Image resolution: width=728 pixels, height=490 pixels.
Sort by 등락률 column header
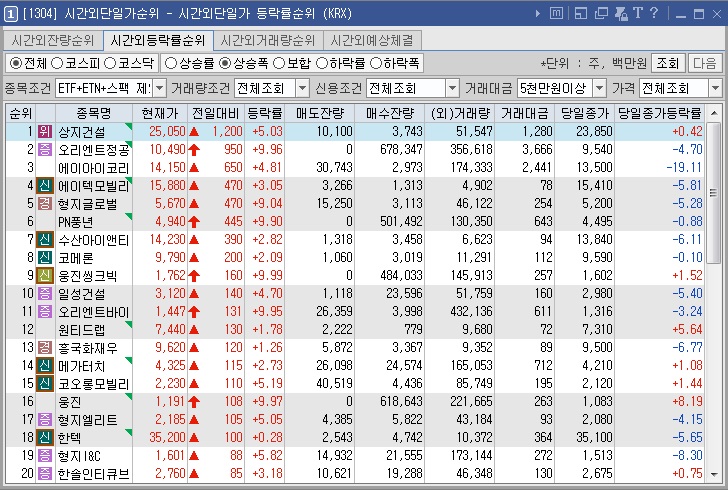pos(265,113)
